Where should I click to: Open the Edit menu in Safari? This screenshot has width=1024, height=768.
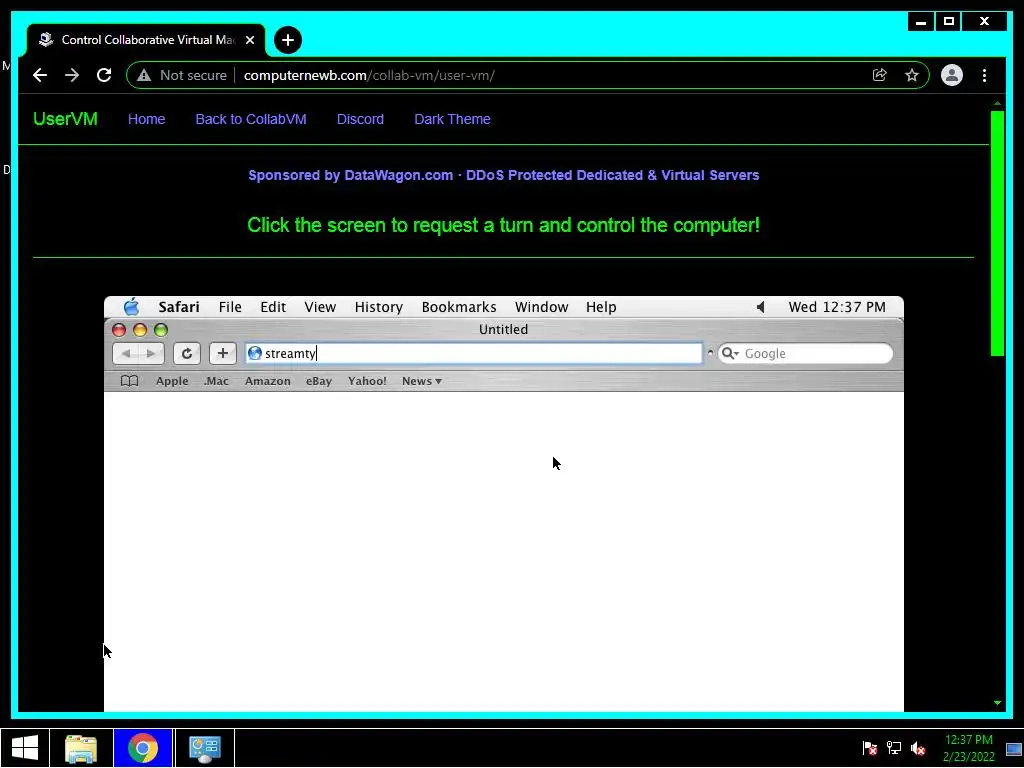point(273,307)
